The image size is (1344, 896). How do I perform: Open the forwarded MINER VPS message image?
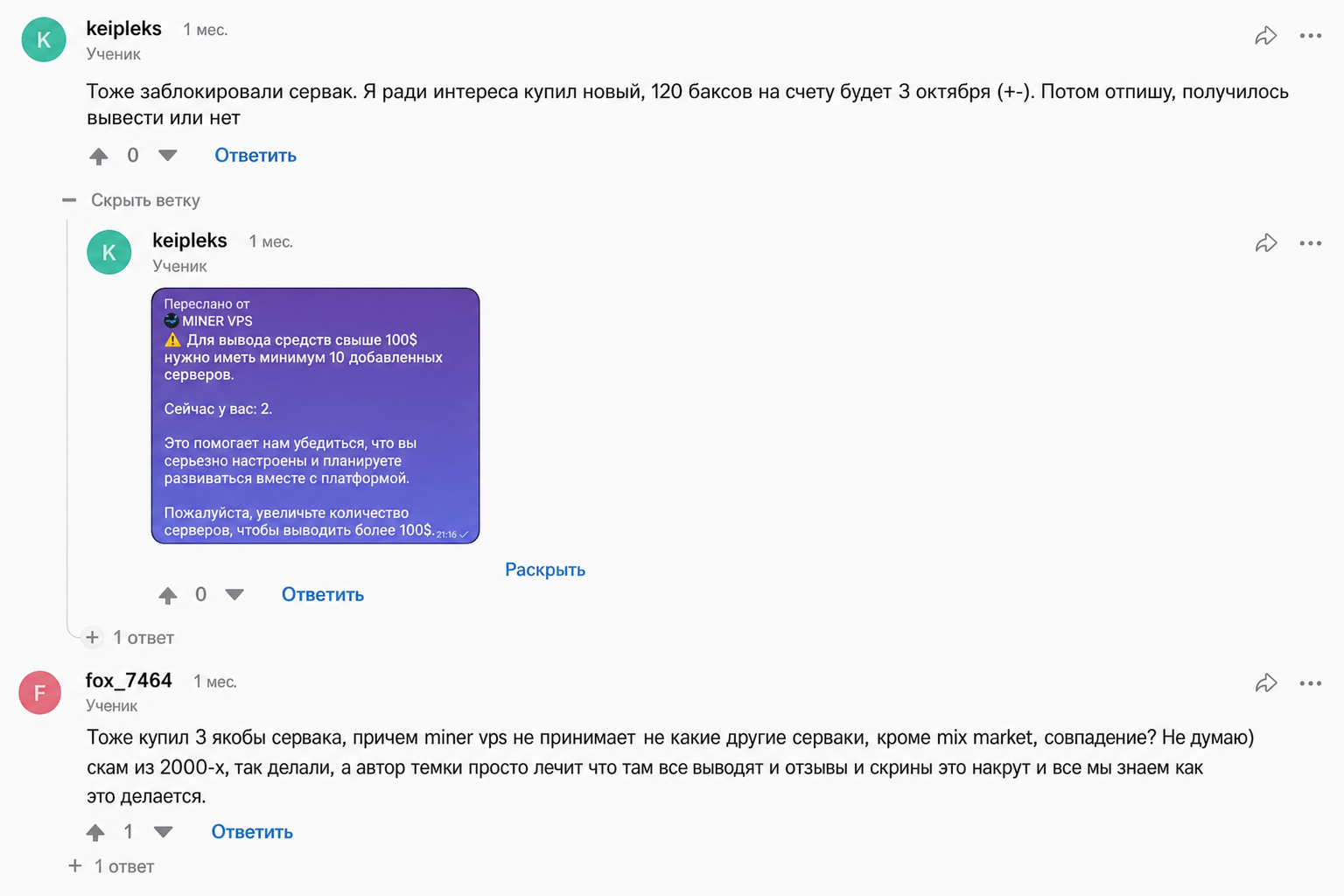coord(315,416)
